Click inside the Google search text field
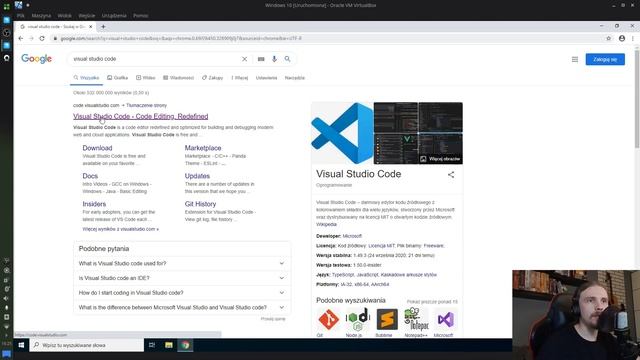 point(155,59)
